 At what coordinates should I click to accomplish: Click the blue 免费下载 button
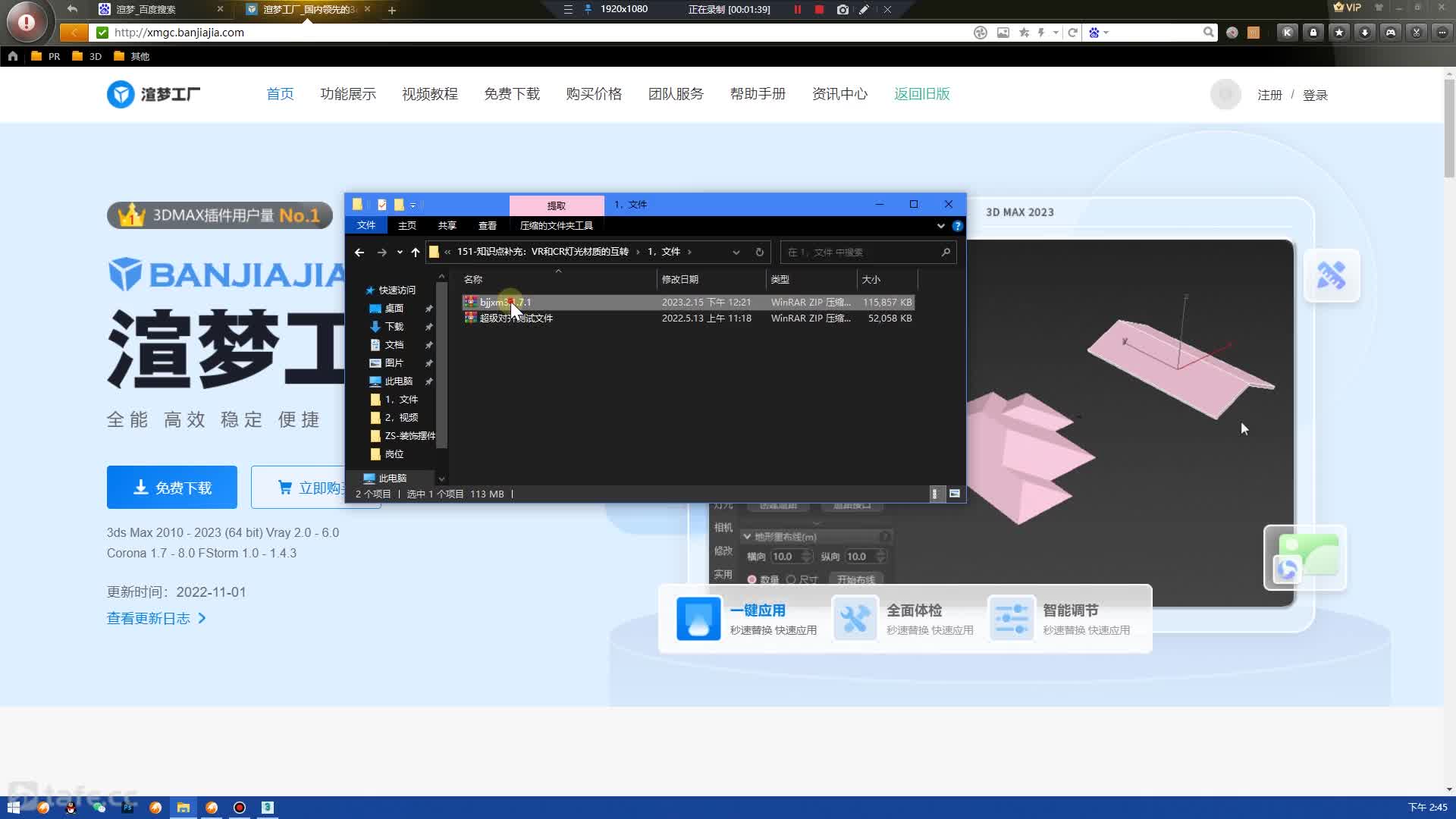pos(172,488)
